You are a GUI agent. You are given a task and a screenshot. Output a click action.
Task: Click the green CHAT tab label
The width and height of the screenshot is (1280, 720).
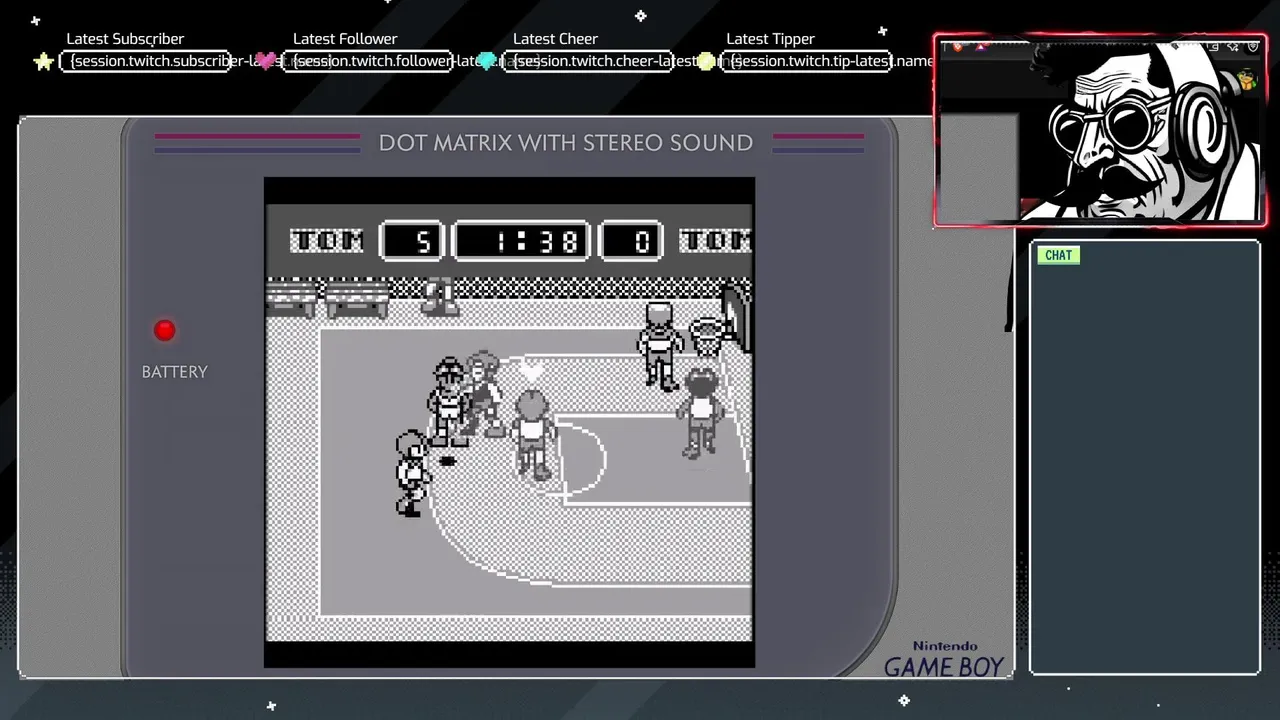(x=1058, y=255)
